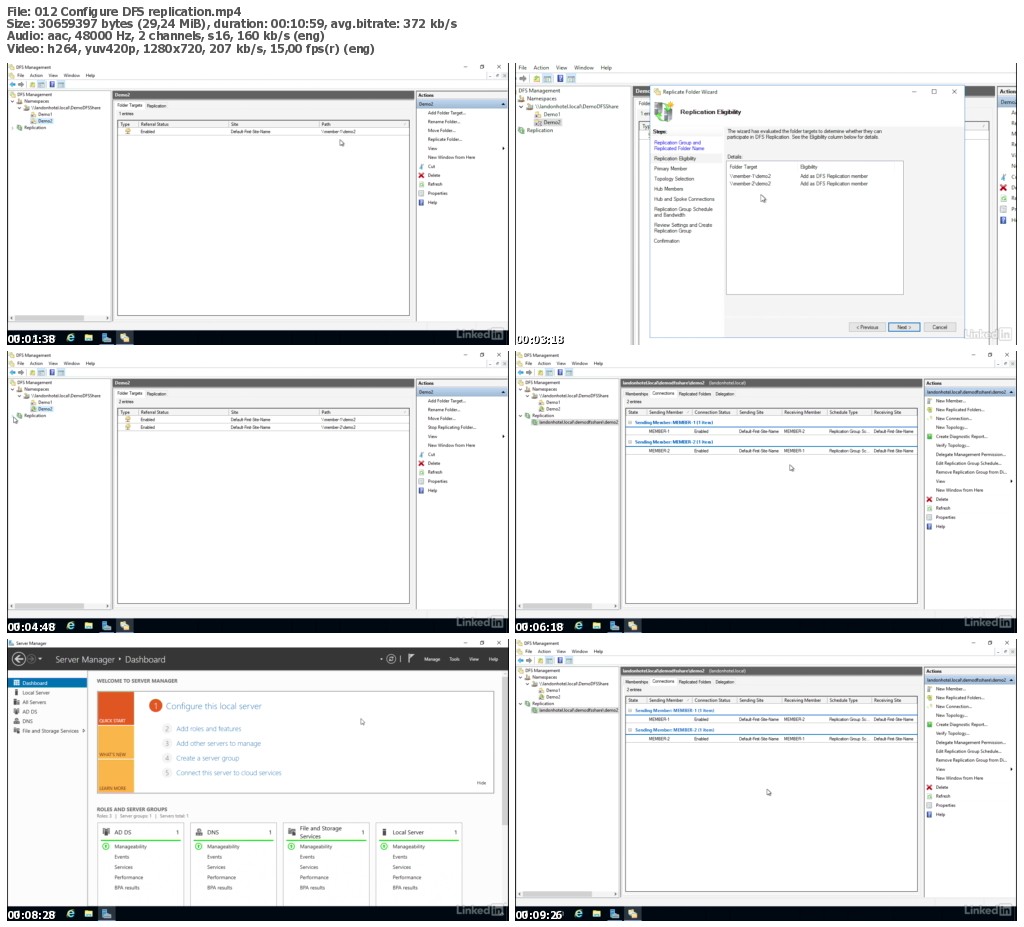Viewport: 1024px width, 927px height.
Task: Select Local Server in Server Manager sidebar
Action: 35,692
